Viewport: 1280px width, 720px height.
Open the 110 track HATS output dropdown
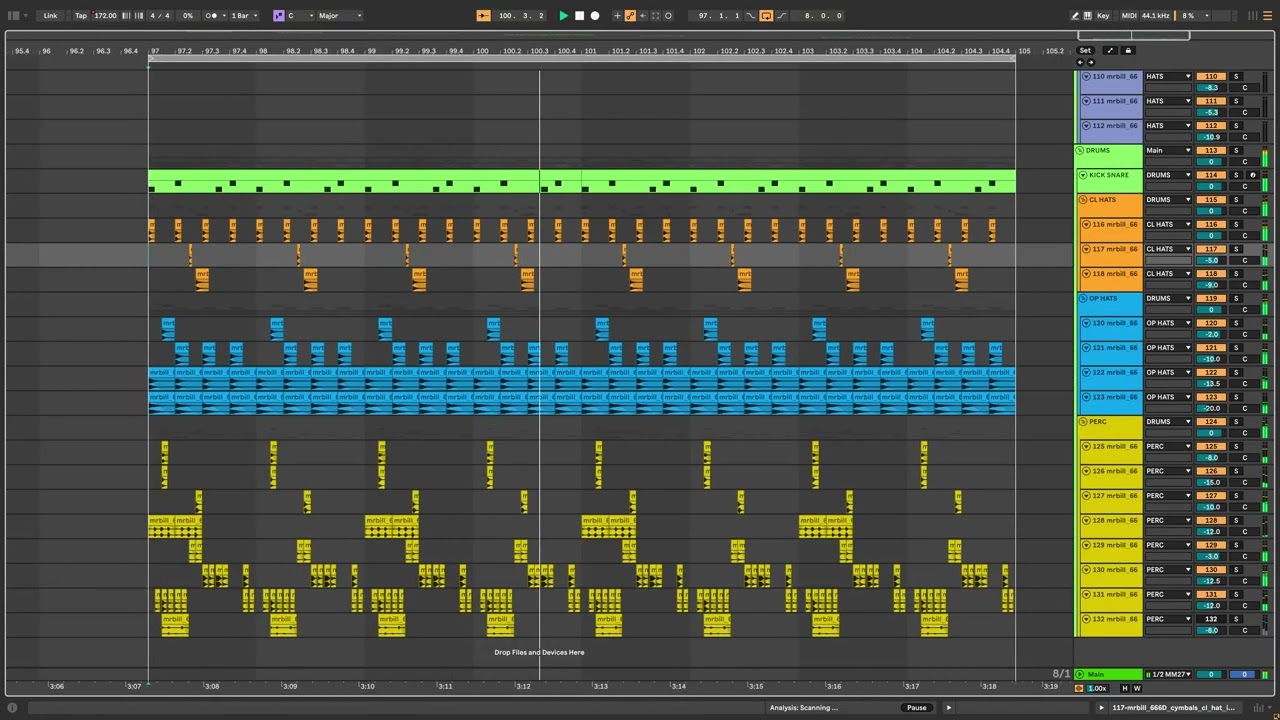[x=1168, y=77]
